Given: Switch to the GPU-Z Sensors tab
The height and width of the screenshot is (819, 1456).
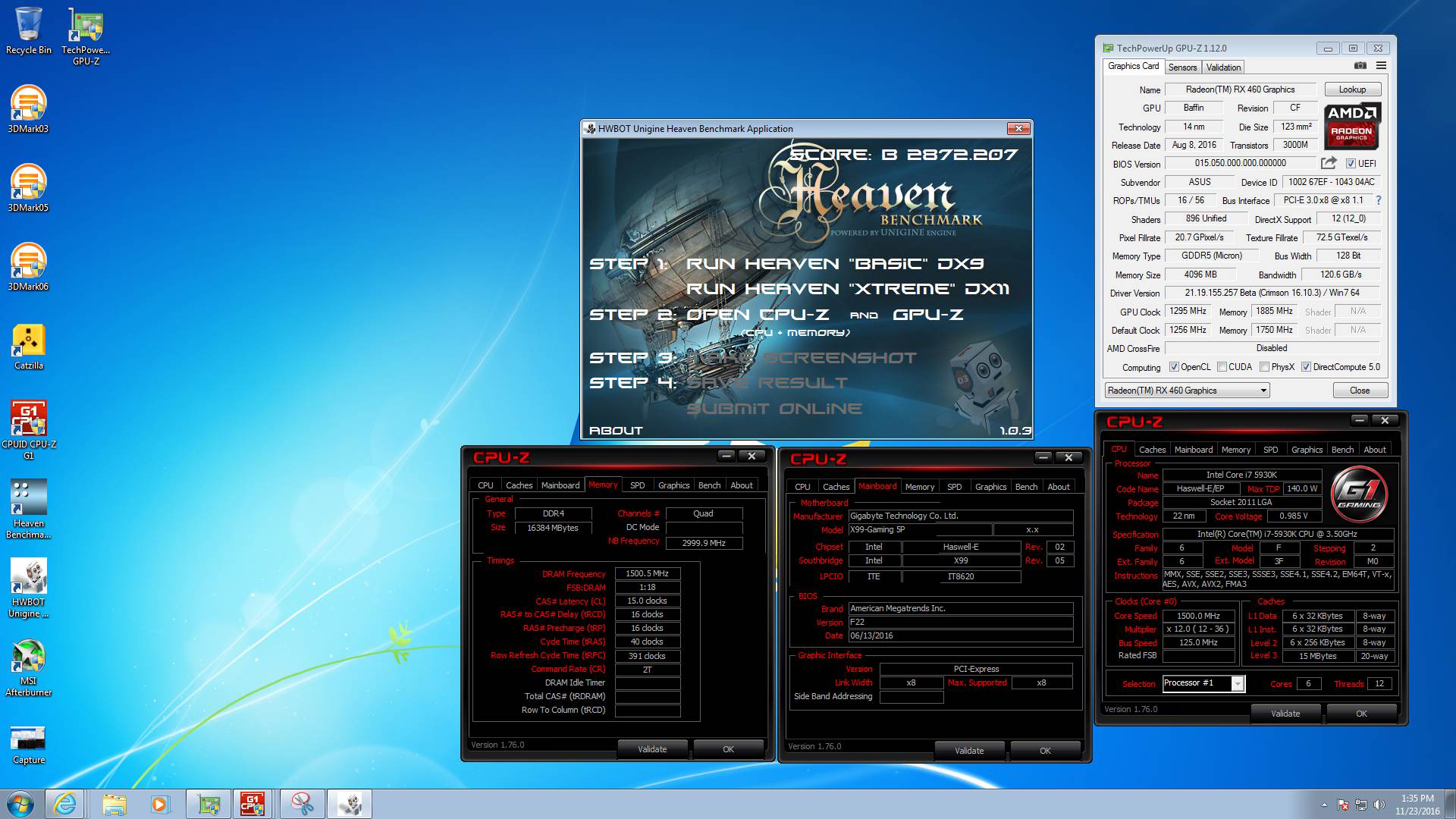Looking at the screenshot, I should (1182, 67).
